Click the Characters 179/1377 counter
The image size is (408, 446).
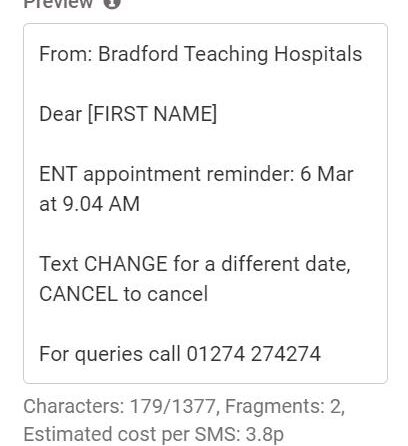point(121,406)
